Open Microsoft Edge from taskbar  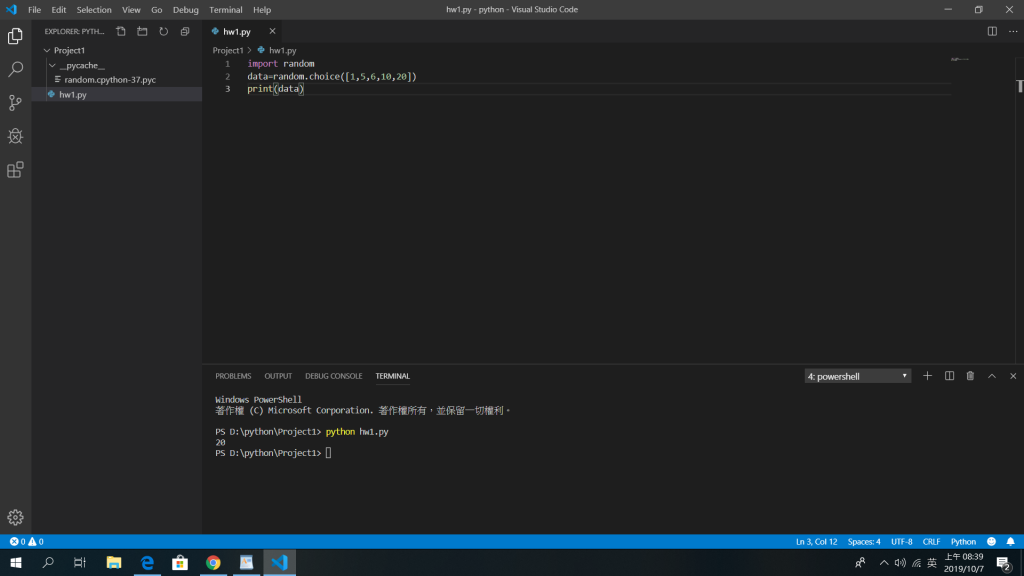[x=147, y=562]
